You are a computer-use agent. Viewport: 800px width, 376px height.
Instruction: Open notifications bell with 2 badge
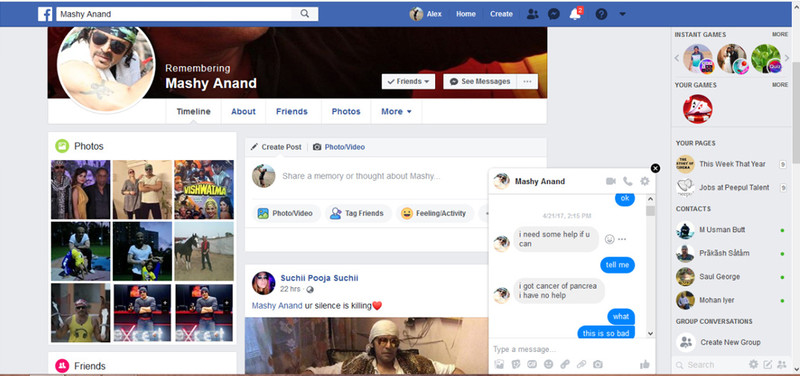576,14
